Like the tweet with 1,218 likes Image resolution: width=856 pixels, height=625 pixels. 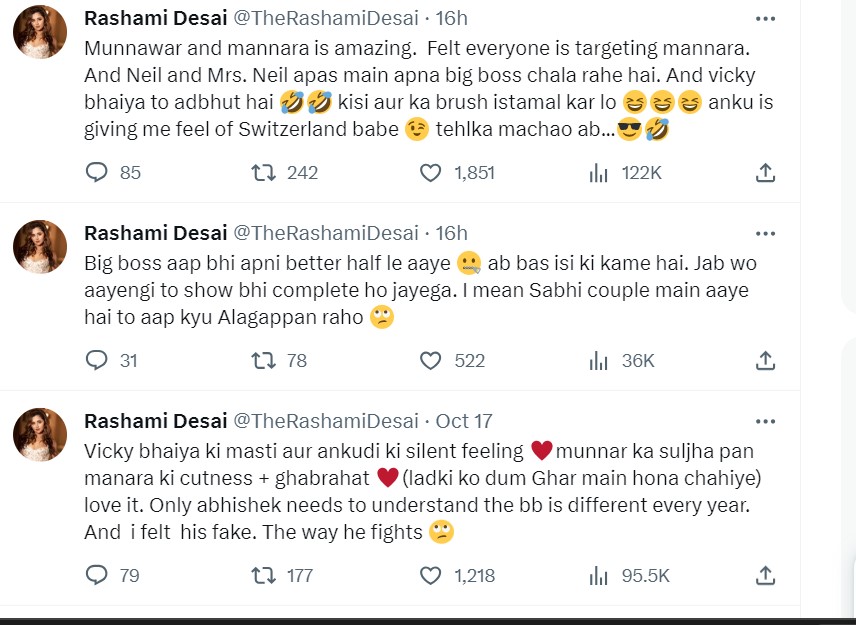pyautogui.click(x=430, y=575)
